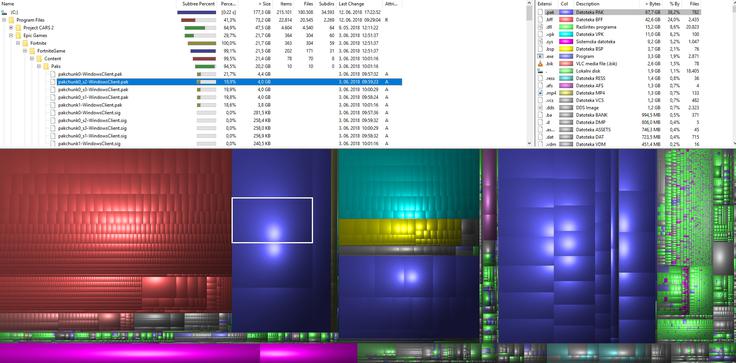Viewport: 736px width, 363px height.
Task: Collapse the Content folder node
Action: 32,59
